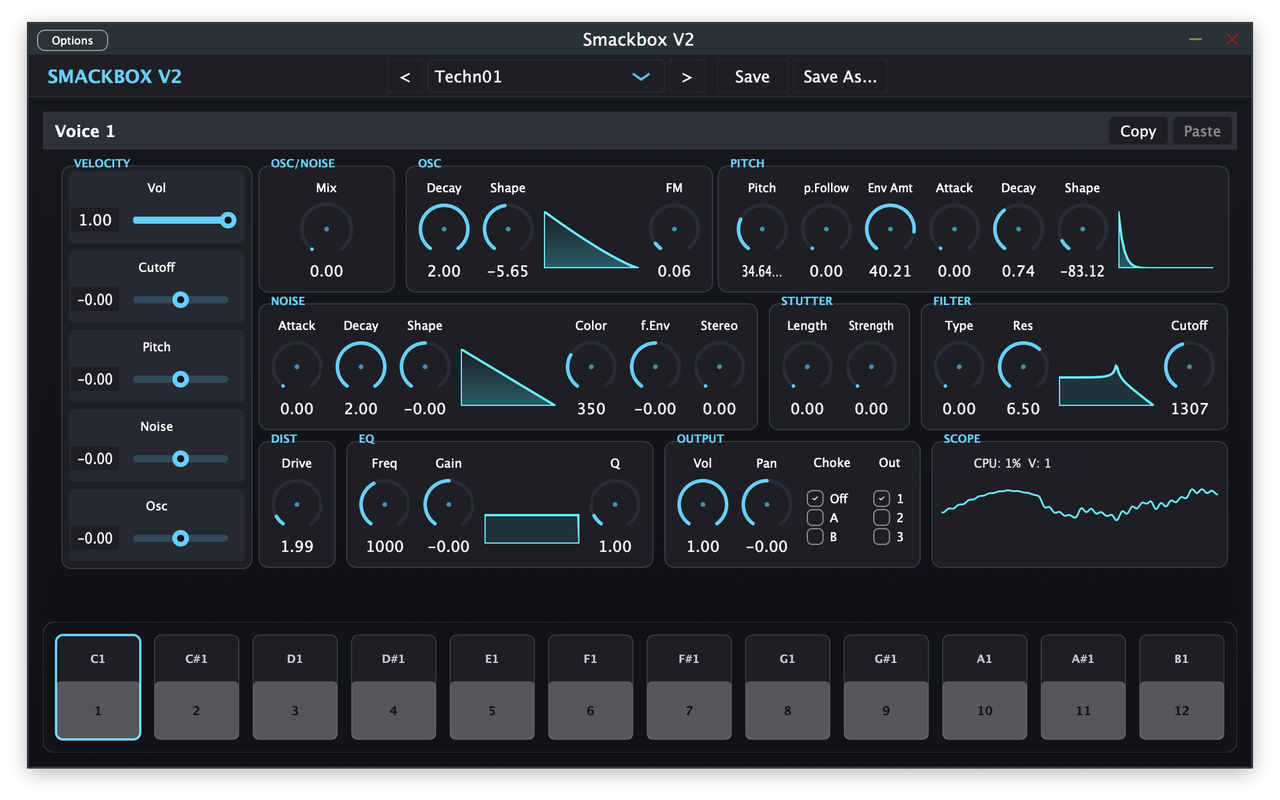Go to next preset arrow
The height and width of the screenshot is (800, 1280).
[x=686, y=77]
